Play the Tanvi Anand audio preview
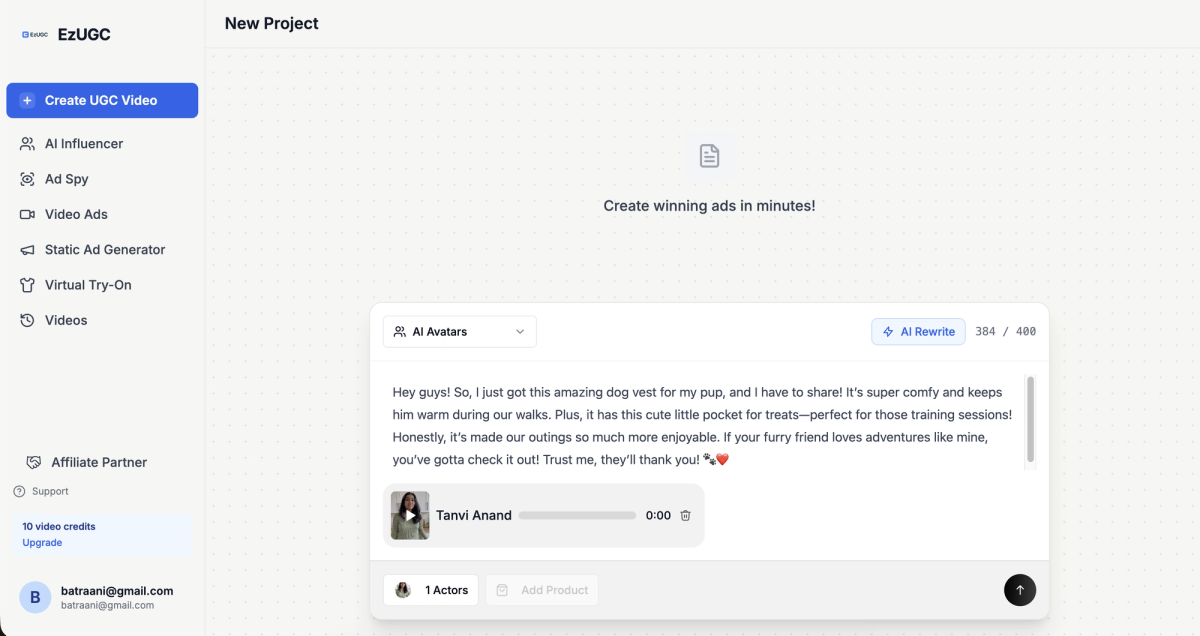Screen dimensions: 1200x636 [410, 515]
